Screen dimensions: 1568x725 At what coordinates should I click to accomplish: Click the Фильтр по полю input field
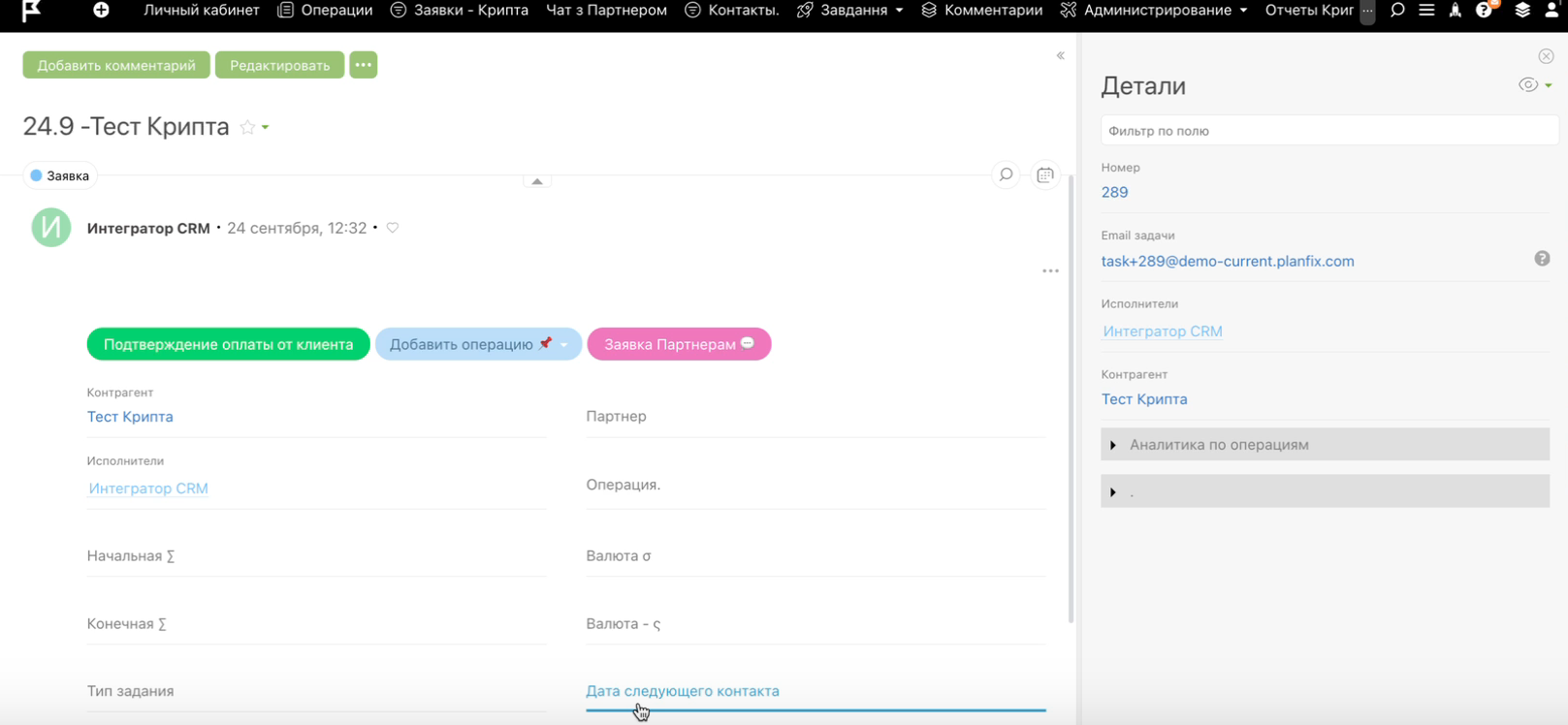[x=1328, y=131]
